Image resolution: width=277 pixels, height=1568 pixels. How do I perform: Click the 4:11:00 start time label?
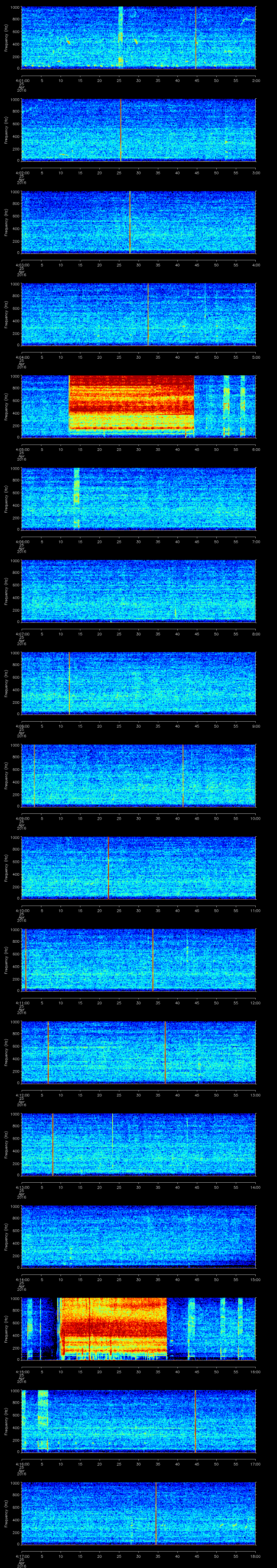pyautogui.click(x=22, y=1003)
